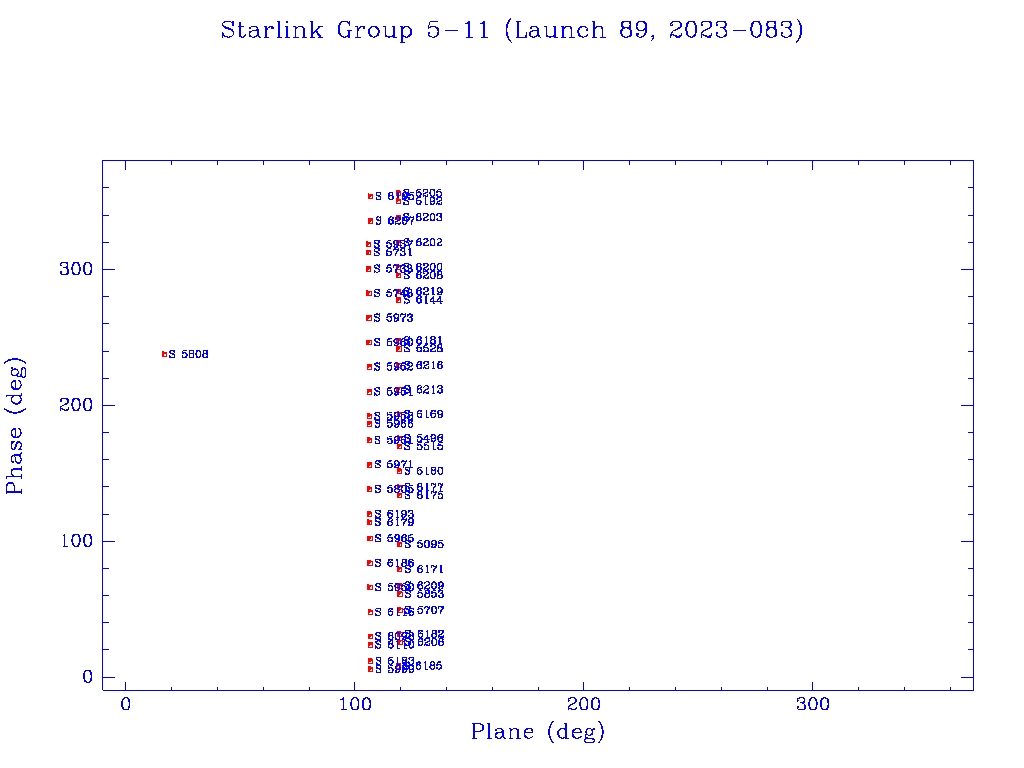Screen dimensions: 1024x768
Task: Click the data label "S 6216"
Action: [423, 365]
